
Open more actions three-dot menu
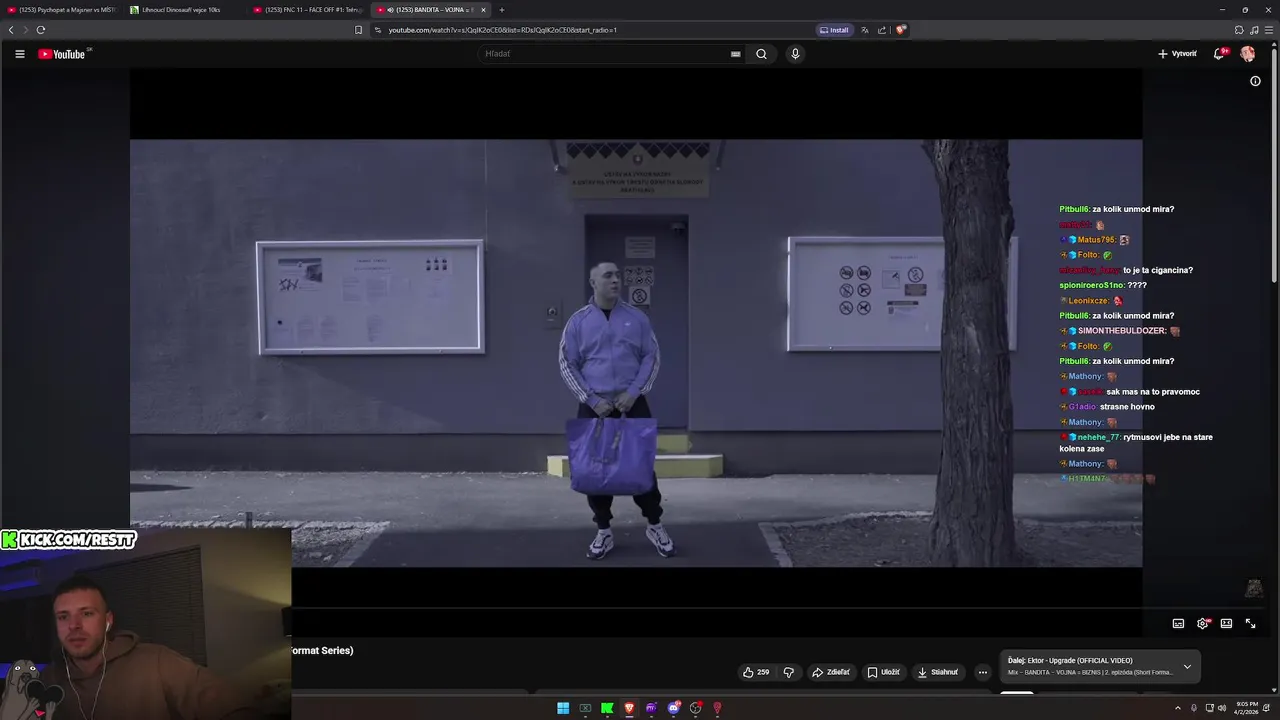click(983, 672)
